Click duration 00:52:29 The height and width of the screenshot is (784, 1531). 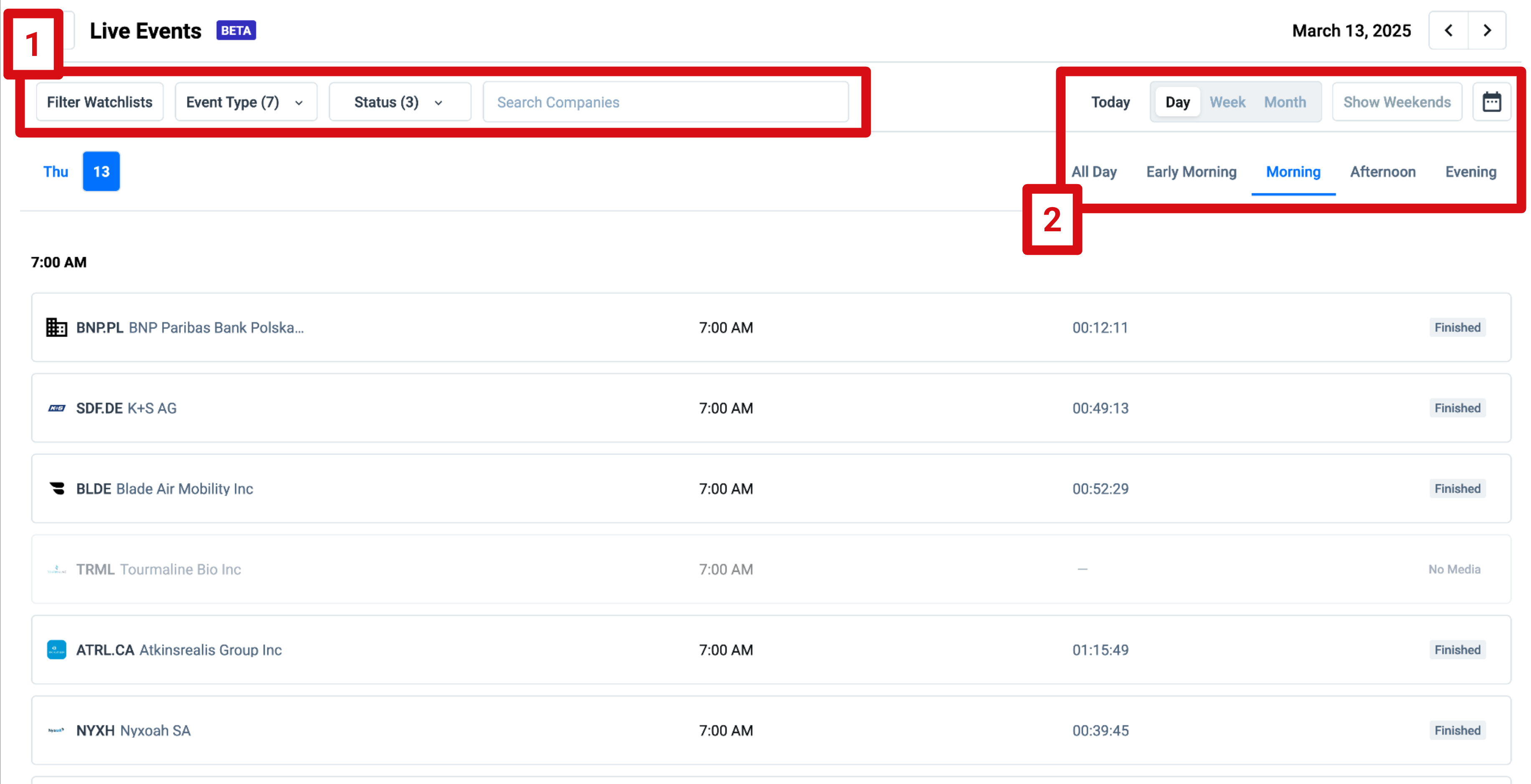tap(1100, 488)
